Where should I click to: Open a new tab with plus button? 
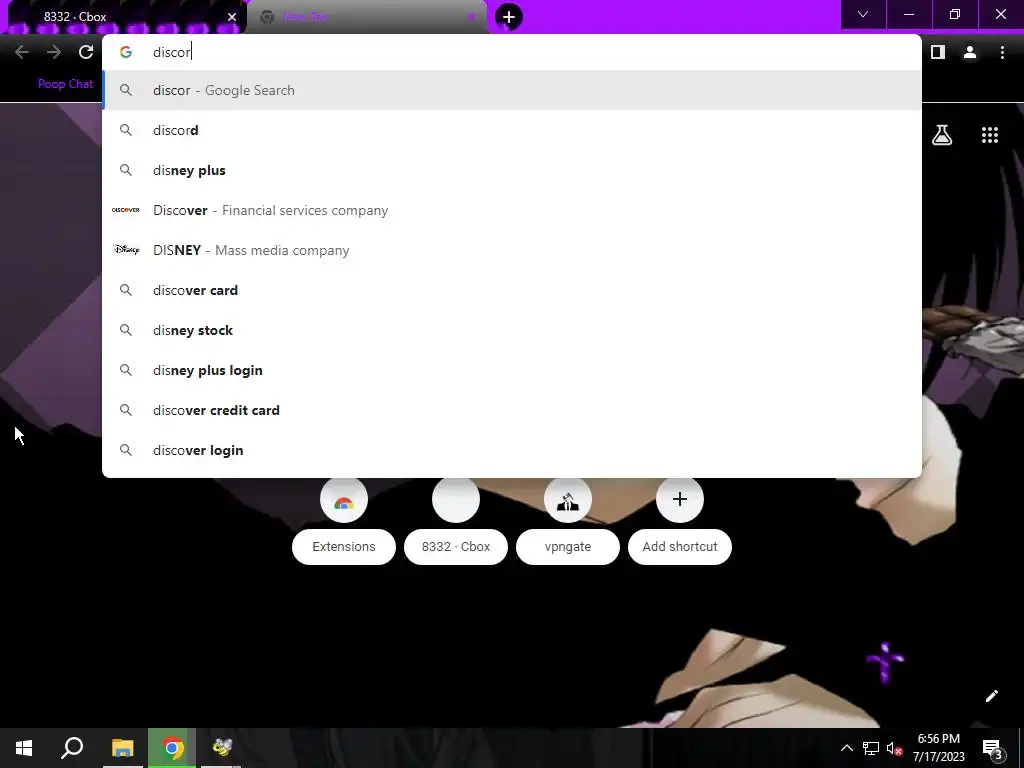click(509, 17)
